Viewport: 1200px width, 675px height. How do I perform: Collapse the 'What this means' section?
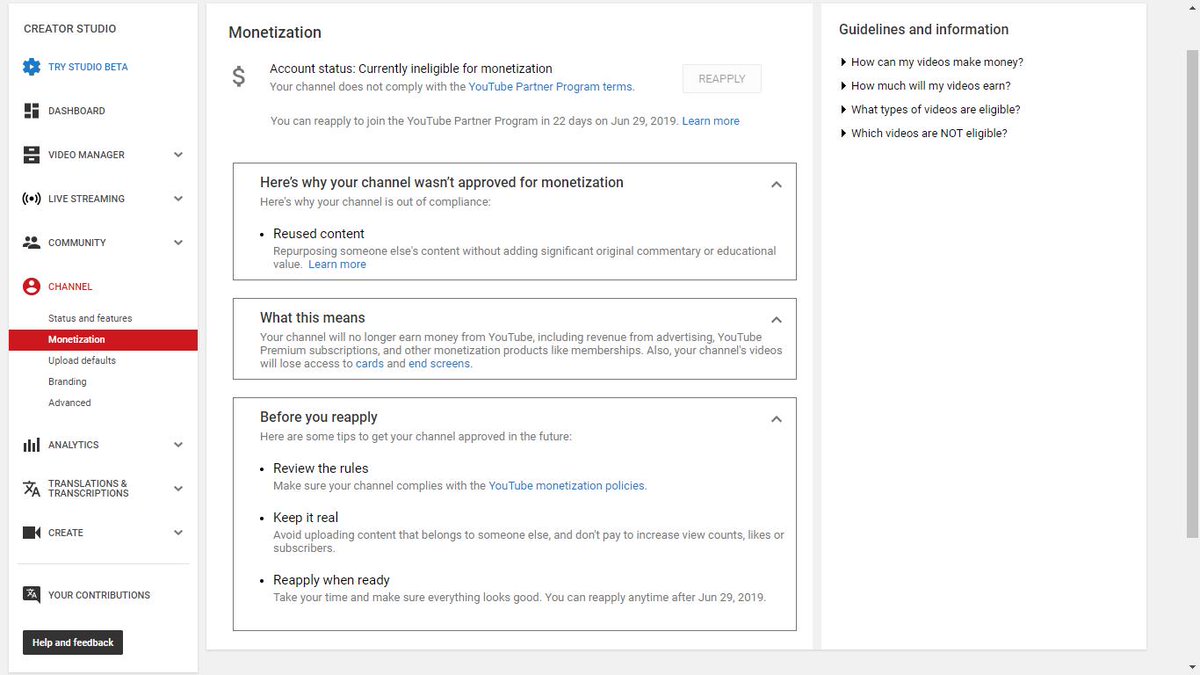tap(776, 319)
